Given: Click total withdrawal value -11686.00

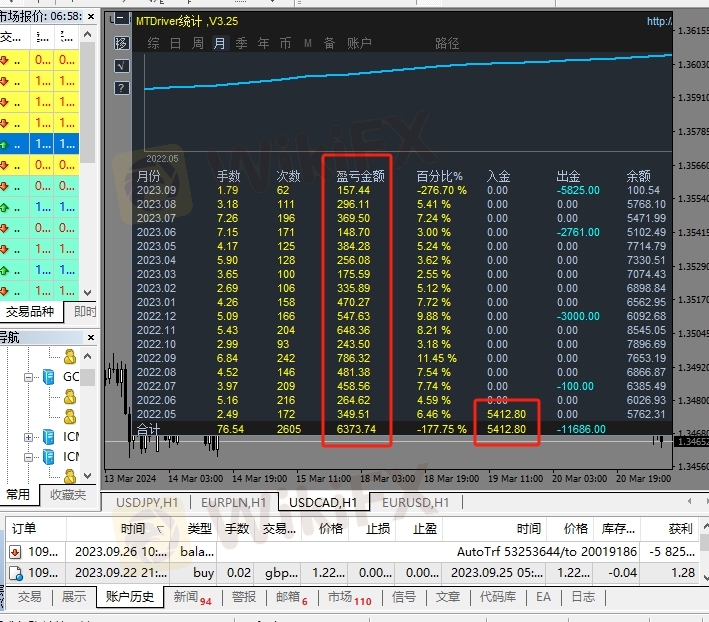Looking at the screenshot, I should pyautogui.click(x=581, y=429).
